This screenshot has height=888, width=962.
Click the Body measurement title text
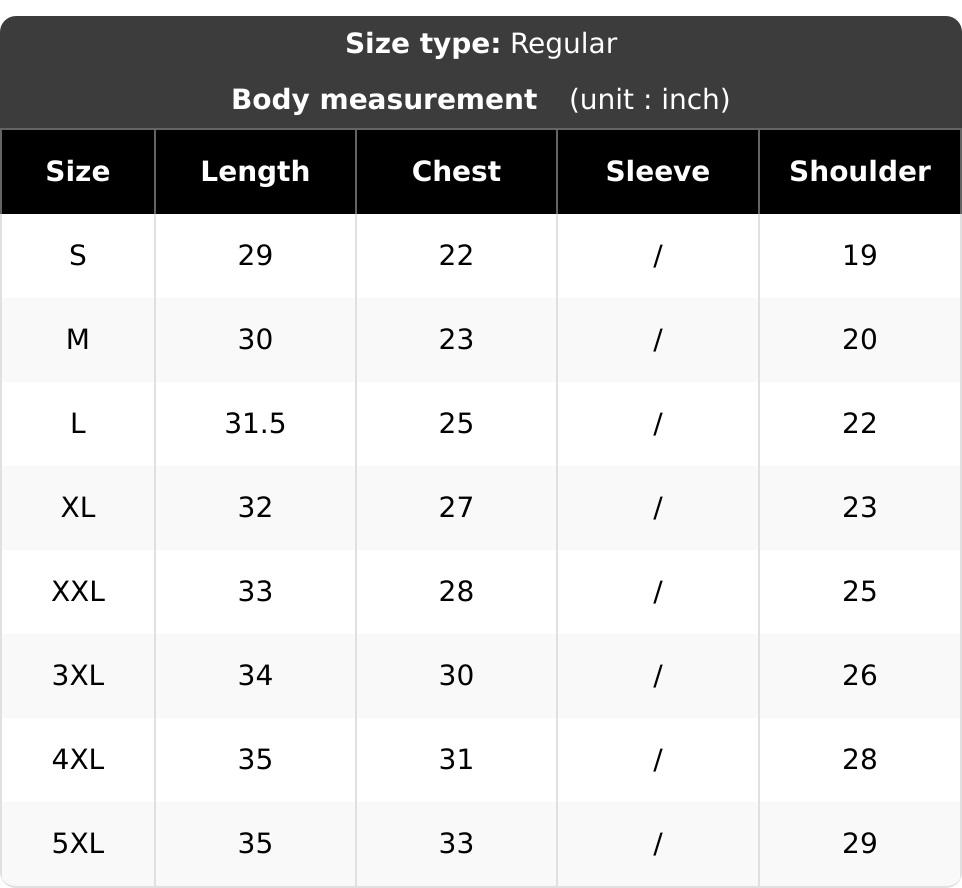pos(385,99)
